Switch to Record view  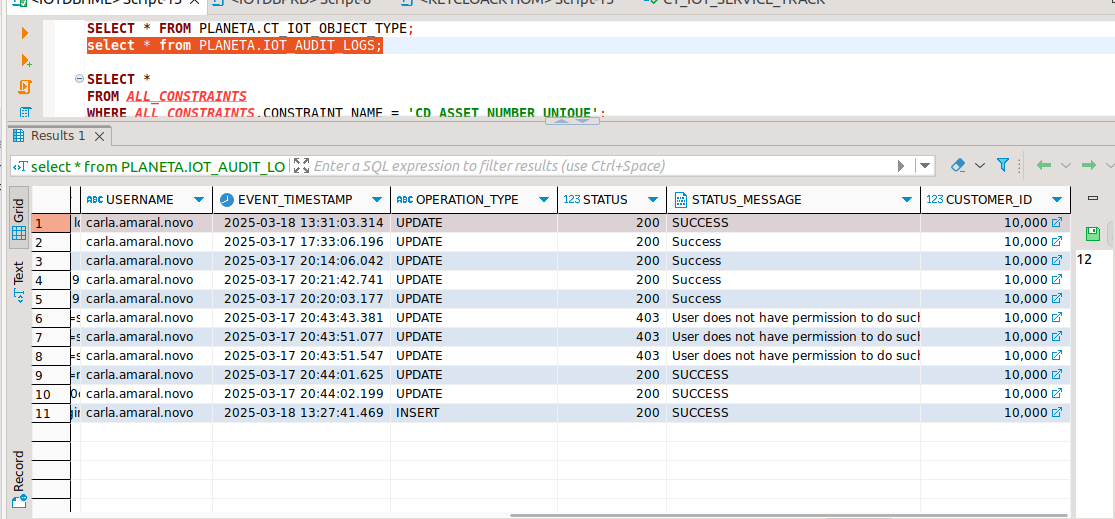(18, 480)
